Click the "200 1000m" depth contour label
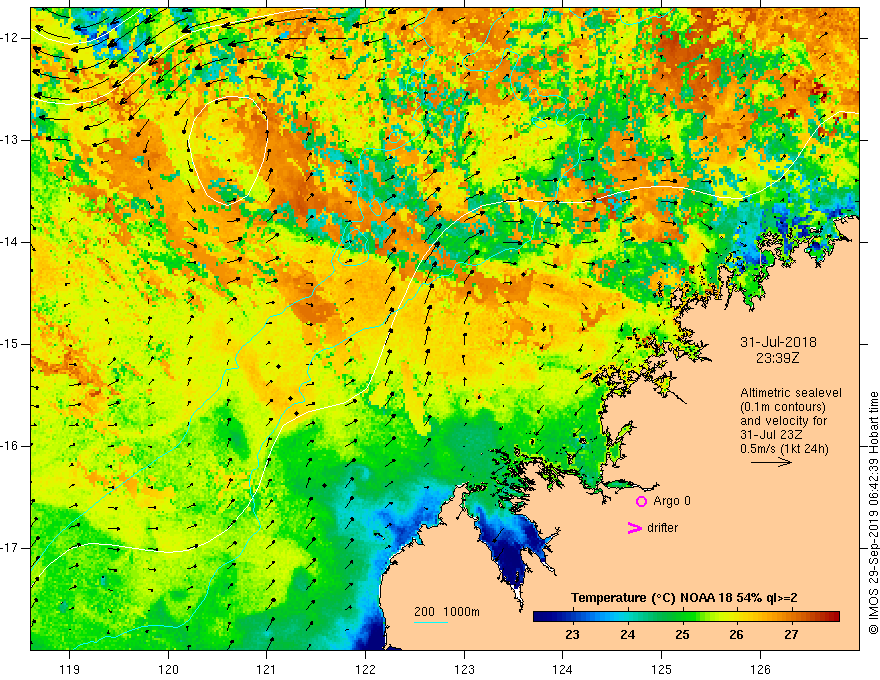Viewport: 880px width, 680px height. tap(447, 612)
